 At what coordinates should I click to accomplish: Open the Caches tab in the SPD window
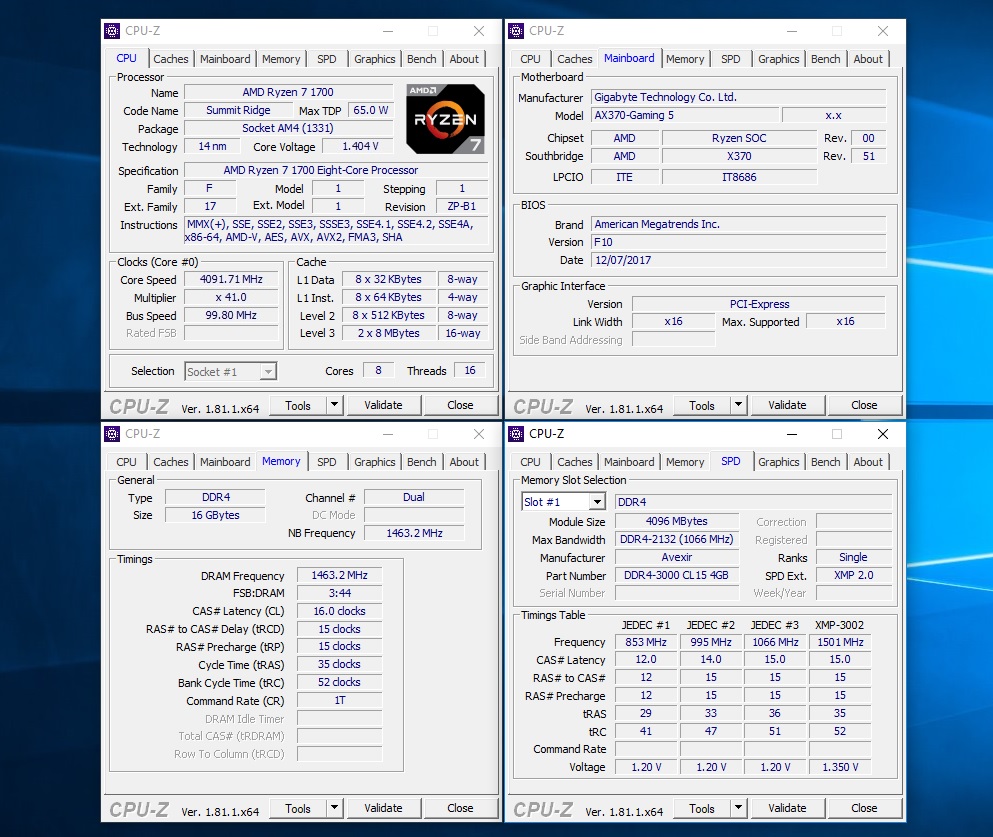coord(574,462)
